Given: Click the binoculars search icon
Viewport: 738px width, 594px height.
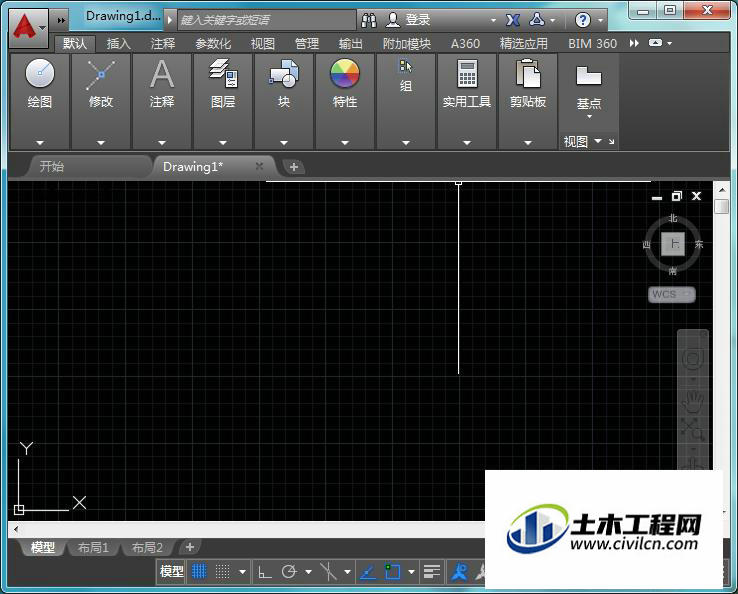Looking at the screenshot, I should click(369, 20).
